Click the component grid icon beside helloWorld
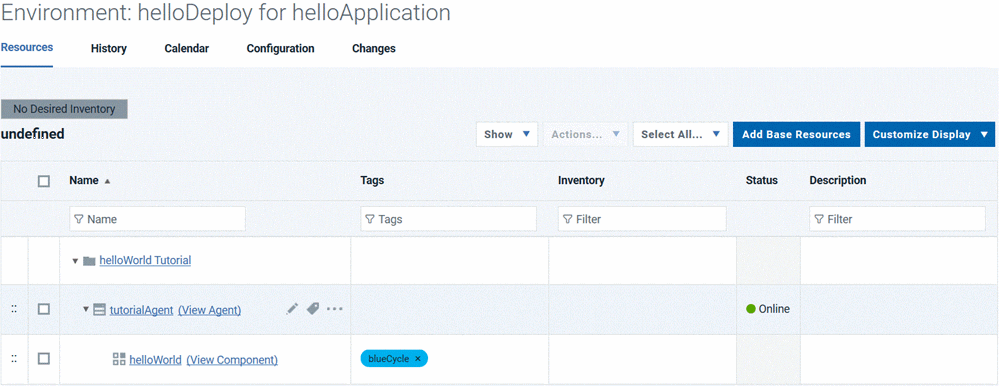This screenshot has width=1000, height=386. point(119,359)
